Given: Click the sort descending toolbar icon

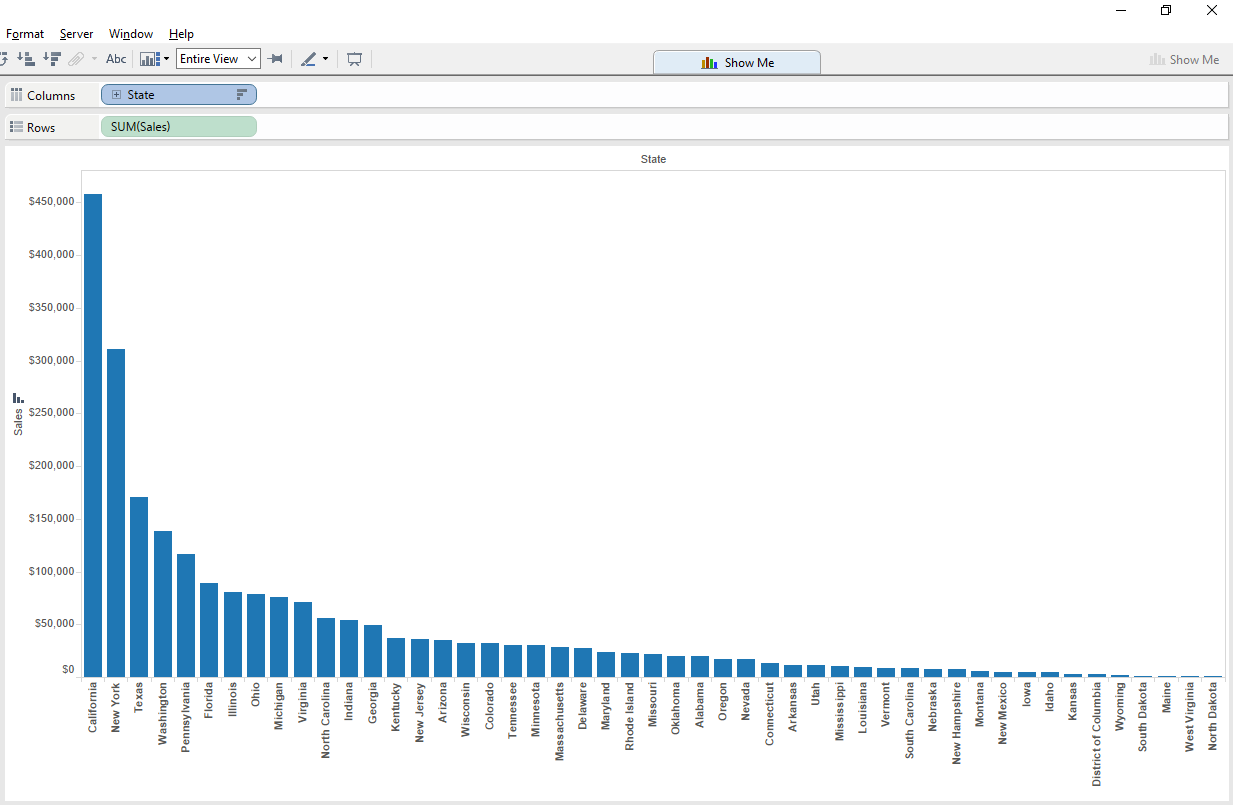Looking at the screenshot, I should tap(52, 59).
